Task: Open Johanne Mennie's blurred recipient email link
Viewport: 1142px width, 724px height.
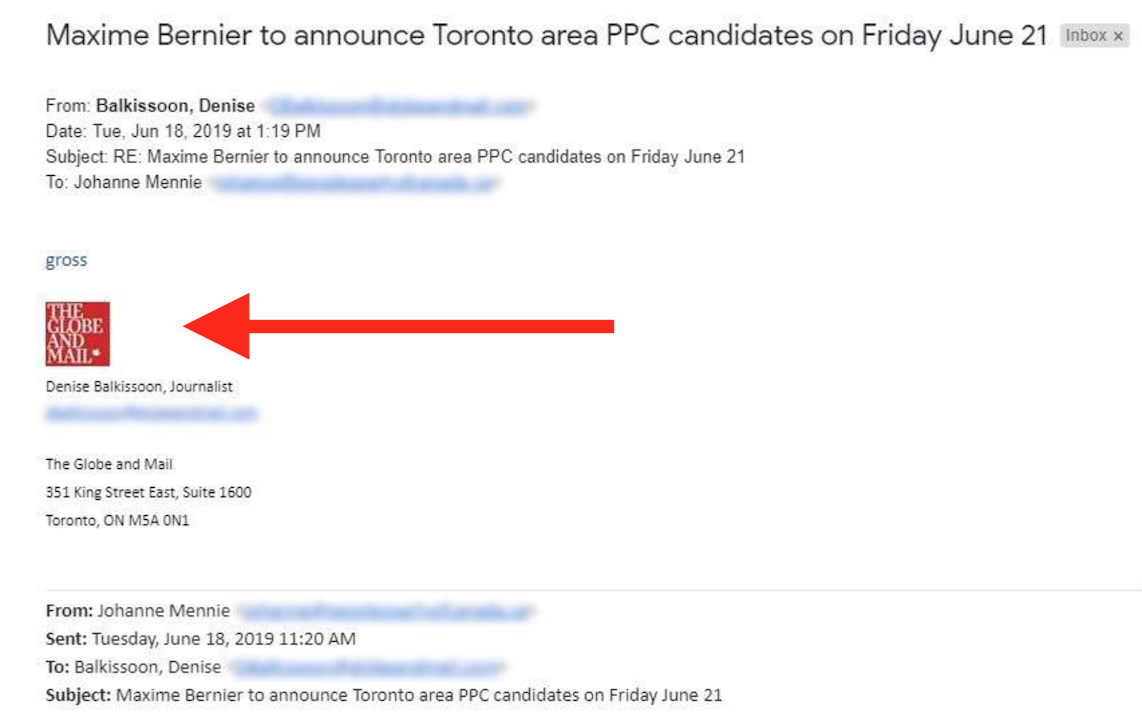Action: [355, 183]
